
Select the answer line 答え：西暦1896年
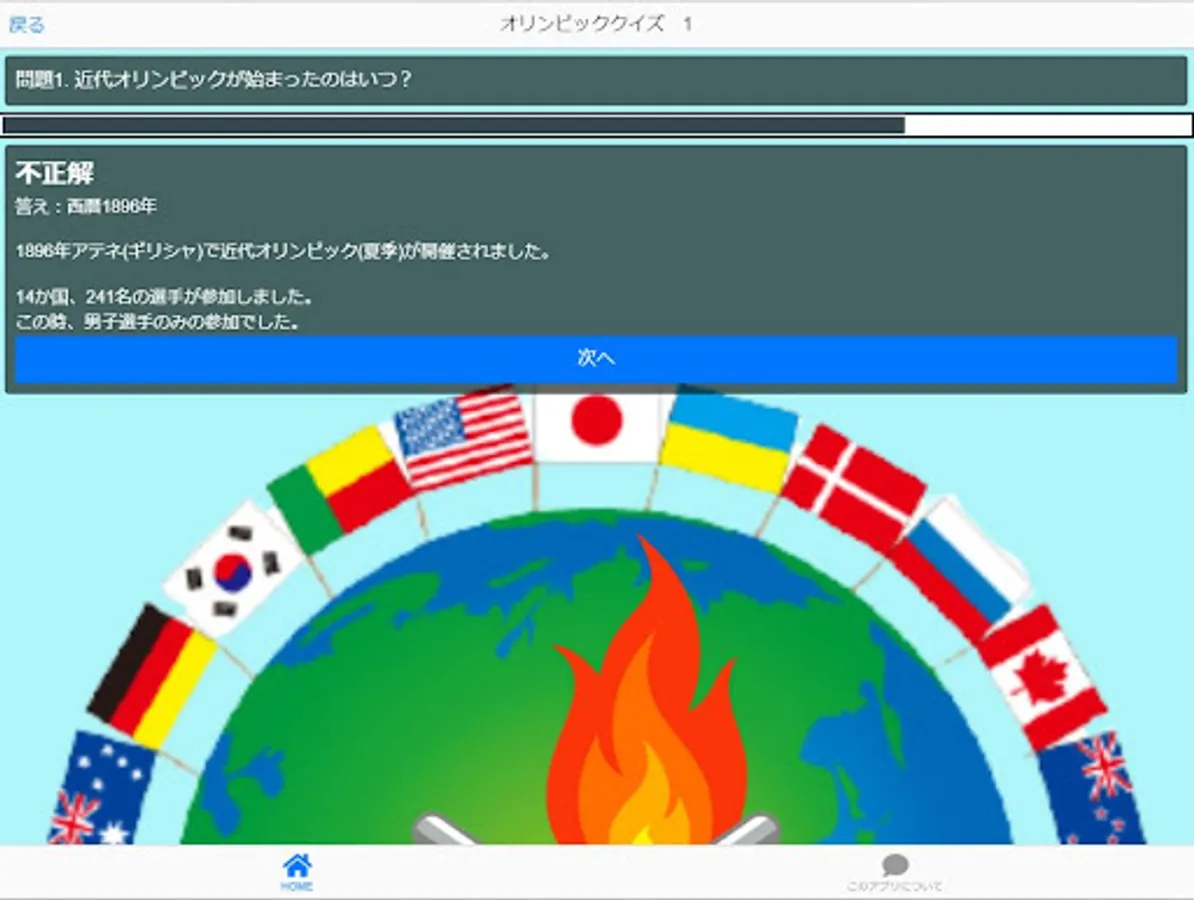(x=86, y=206)
